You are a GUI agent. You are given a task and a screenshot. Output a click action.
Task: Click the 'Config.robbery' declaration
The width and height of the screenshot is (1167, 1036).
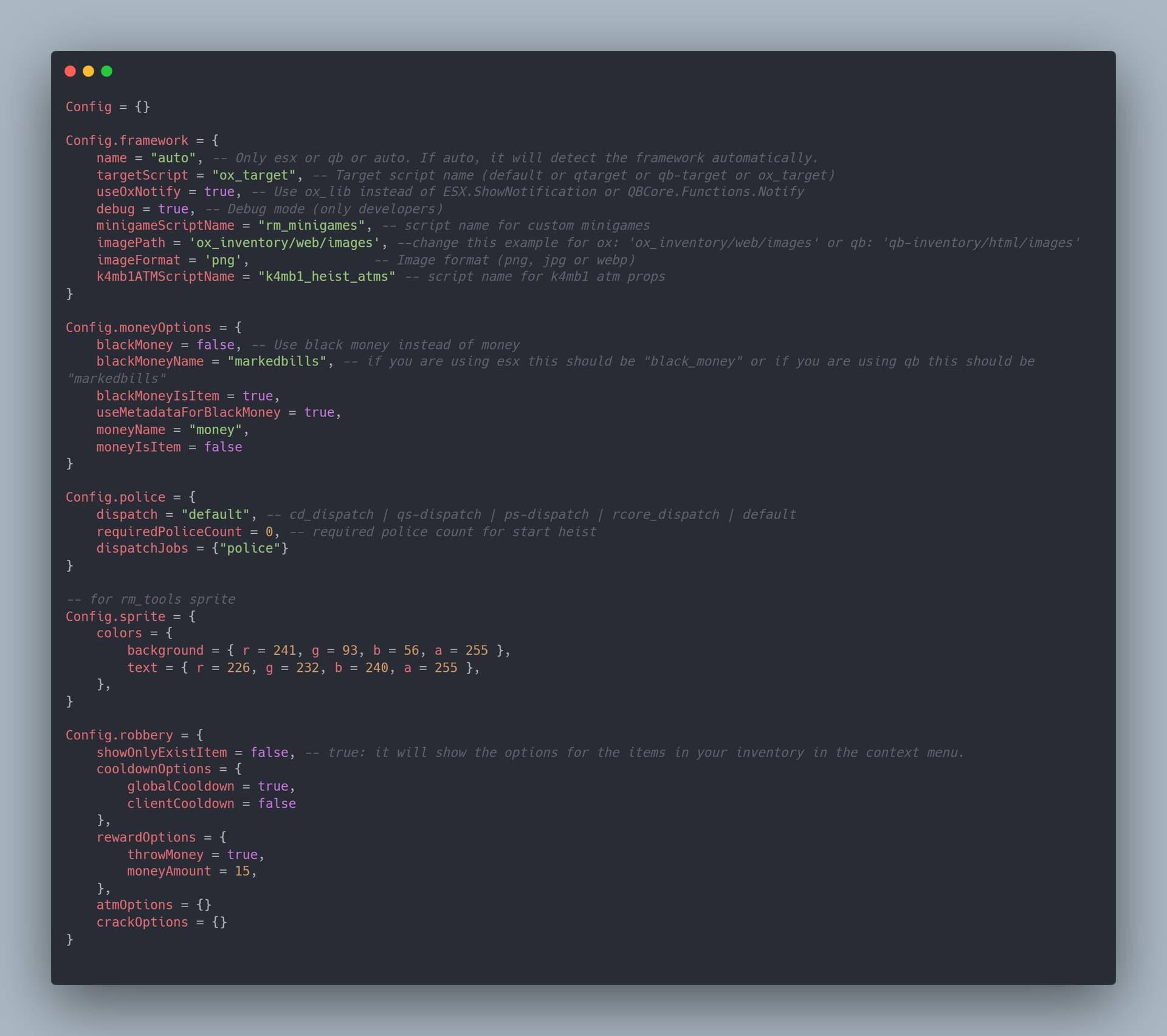point(119,736)
